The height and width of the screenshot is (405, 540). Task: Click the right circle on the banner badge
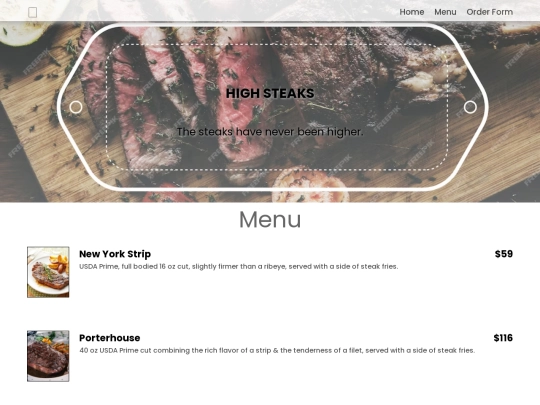pos(470,107)
